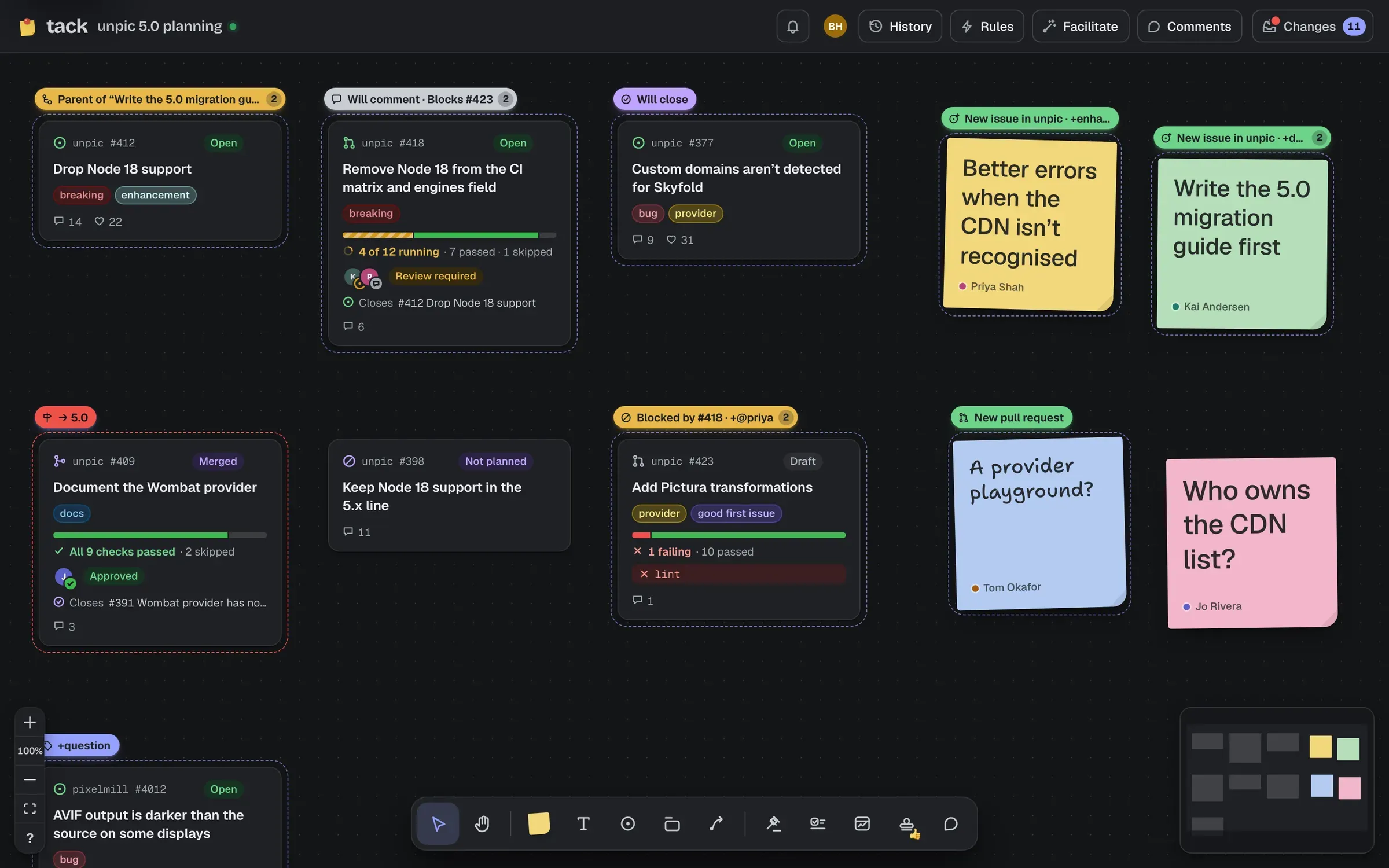
Task: Fit board to screen icon
Action: tap(30, 808)
